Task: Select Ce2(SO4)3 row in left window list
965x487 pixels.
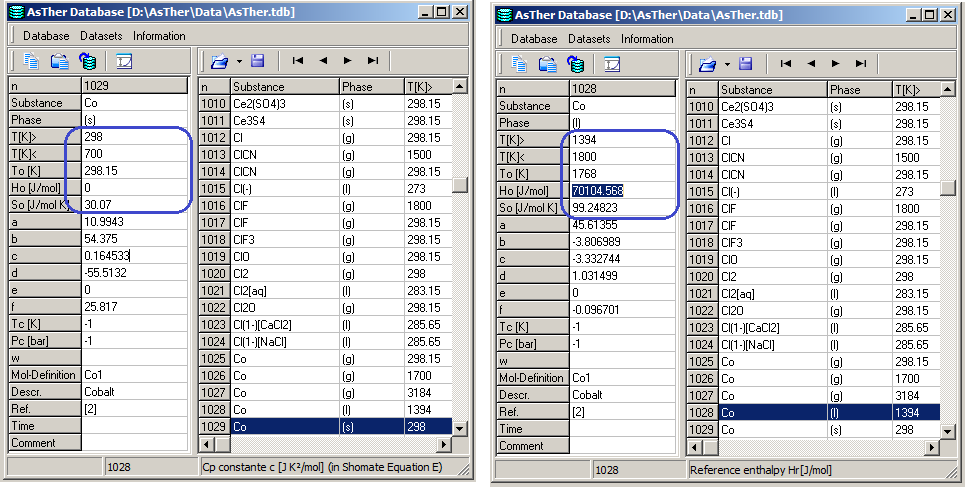Action: pos(326,103)
